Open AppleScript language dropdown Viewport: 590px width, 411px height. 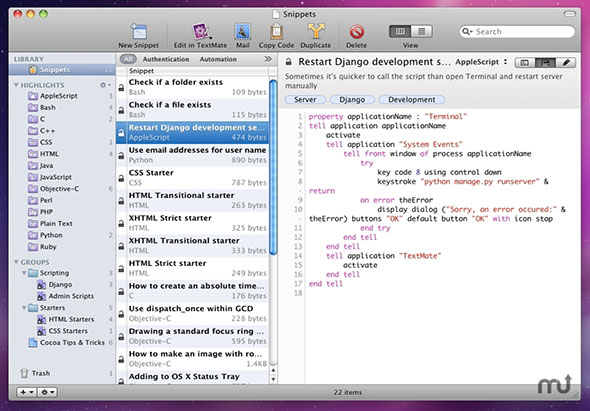coord(481,62)
